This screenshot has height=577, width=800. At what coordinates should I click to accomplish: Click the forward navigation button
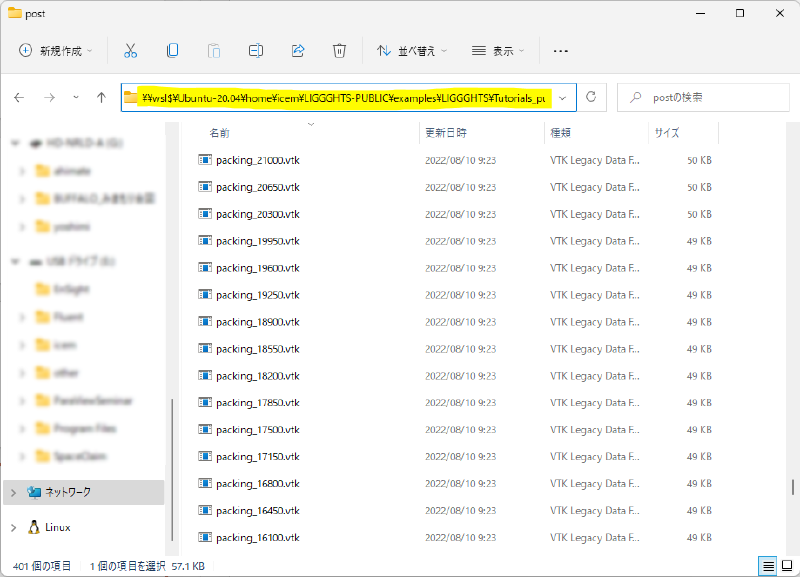[x=48, y=97]
